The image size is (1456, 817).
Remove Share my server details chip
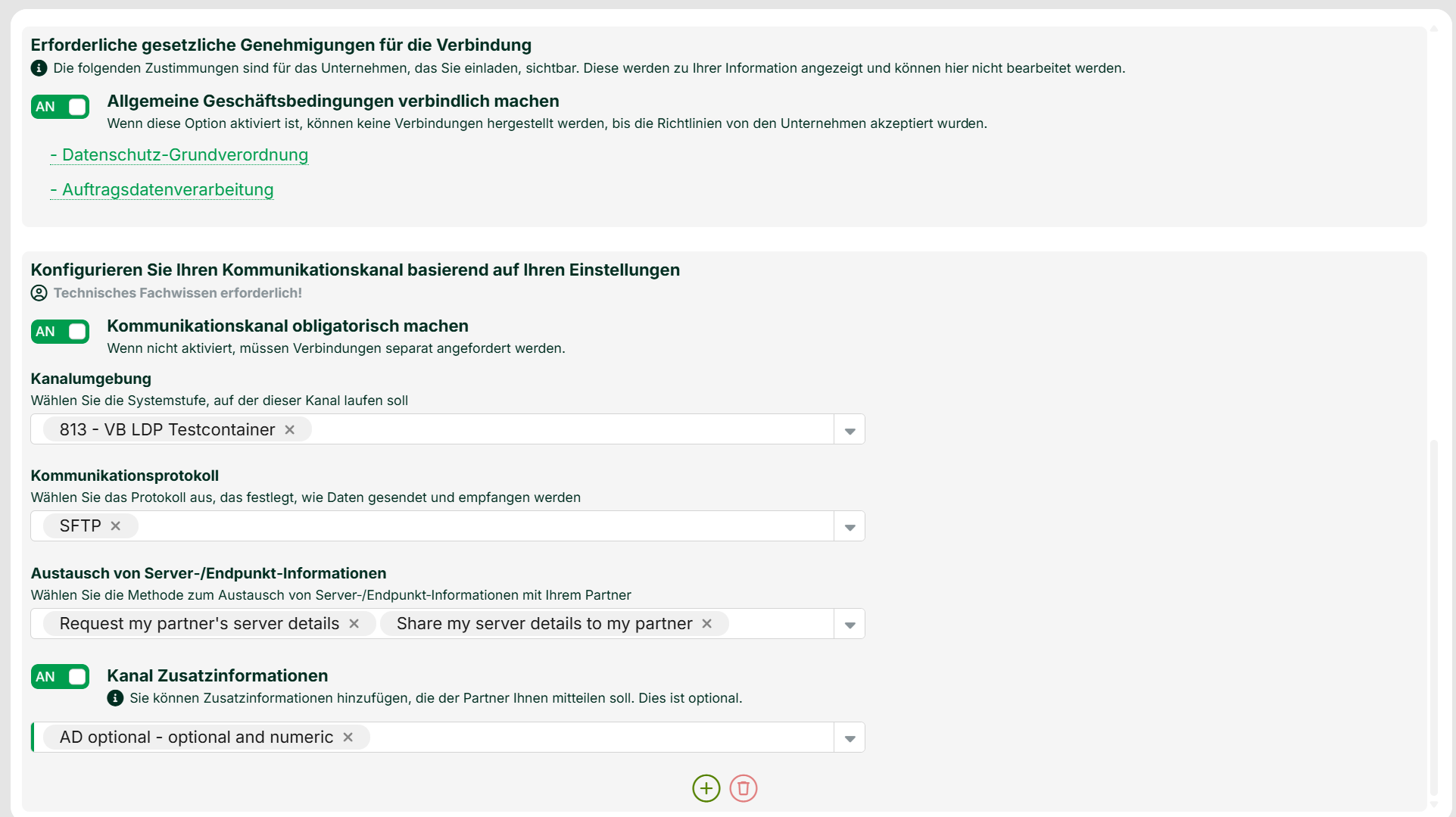pyautogui.click(x=706, y=623)
